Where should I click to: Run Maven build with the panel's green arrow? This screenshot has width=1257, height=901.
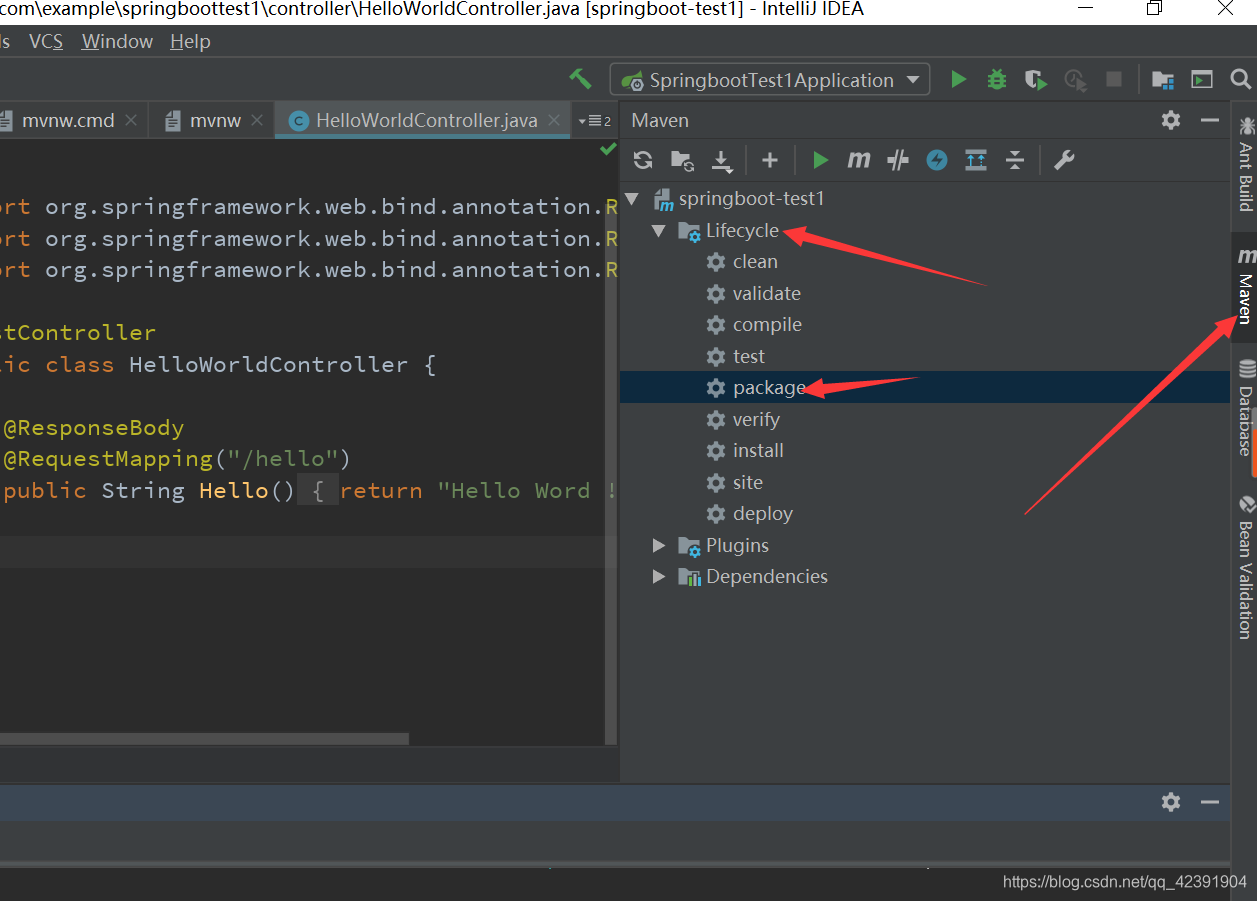point(820,160)
